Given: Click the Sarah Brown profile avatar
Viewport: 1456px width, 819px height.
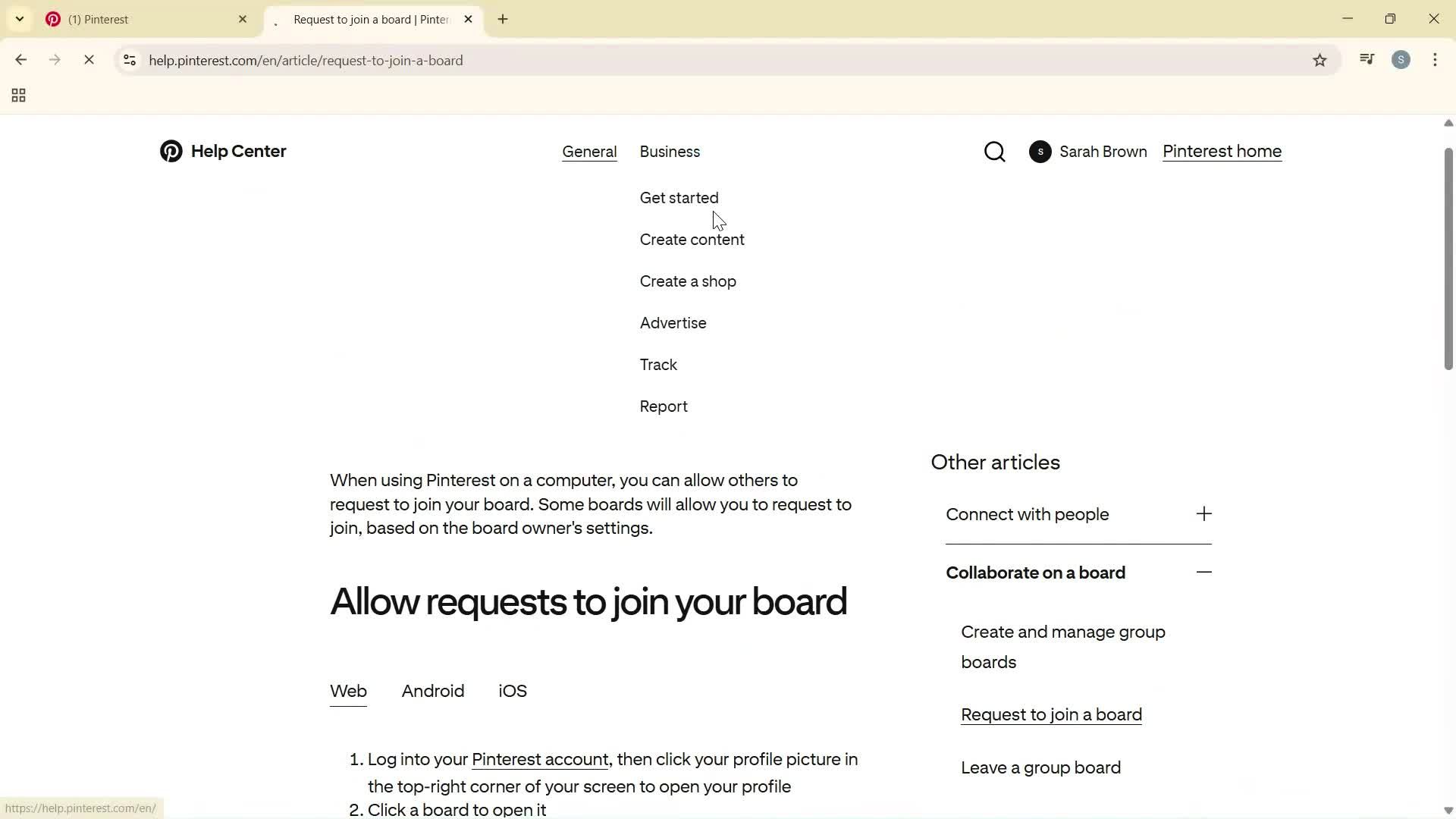Looking at the screenshot, I should pyautogui.click(x=1040, y=152).
